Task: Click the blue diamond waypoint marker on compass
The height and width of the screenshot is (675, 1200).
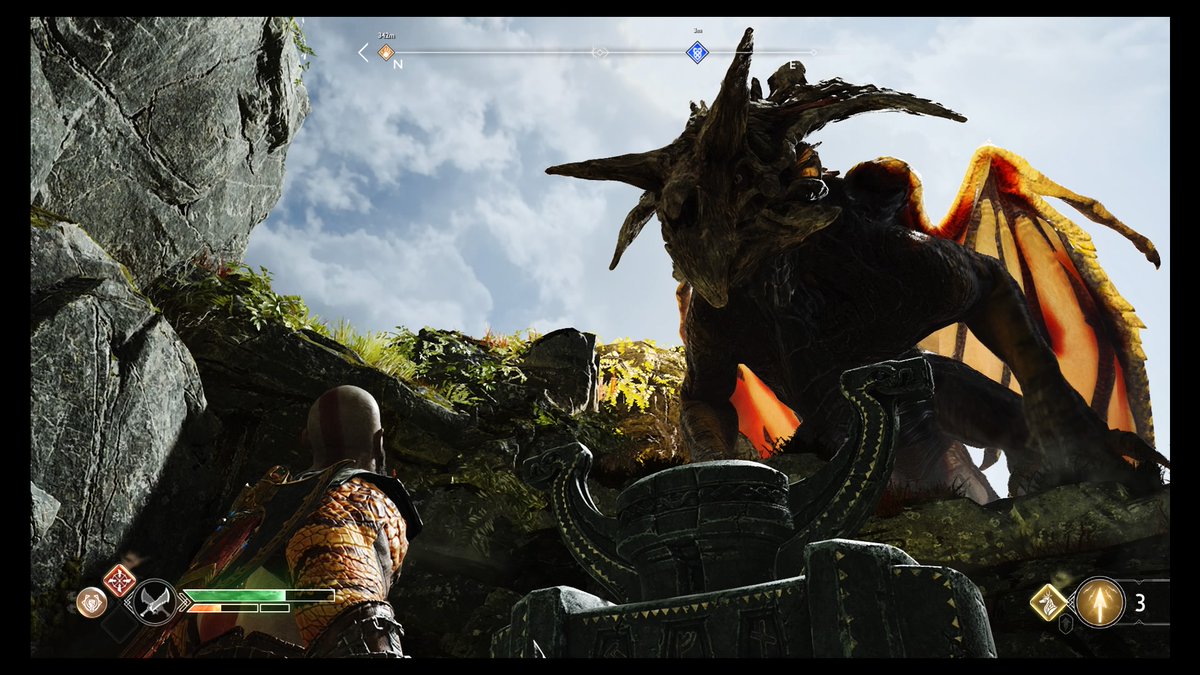Action: pos(698,52)
